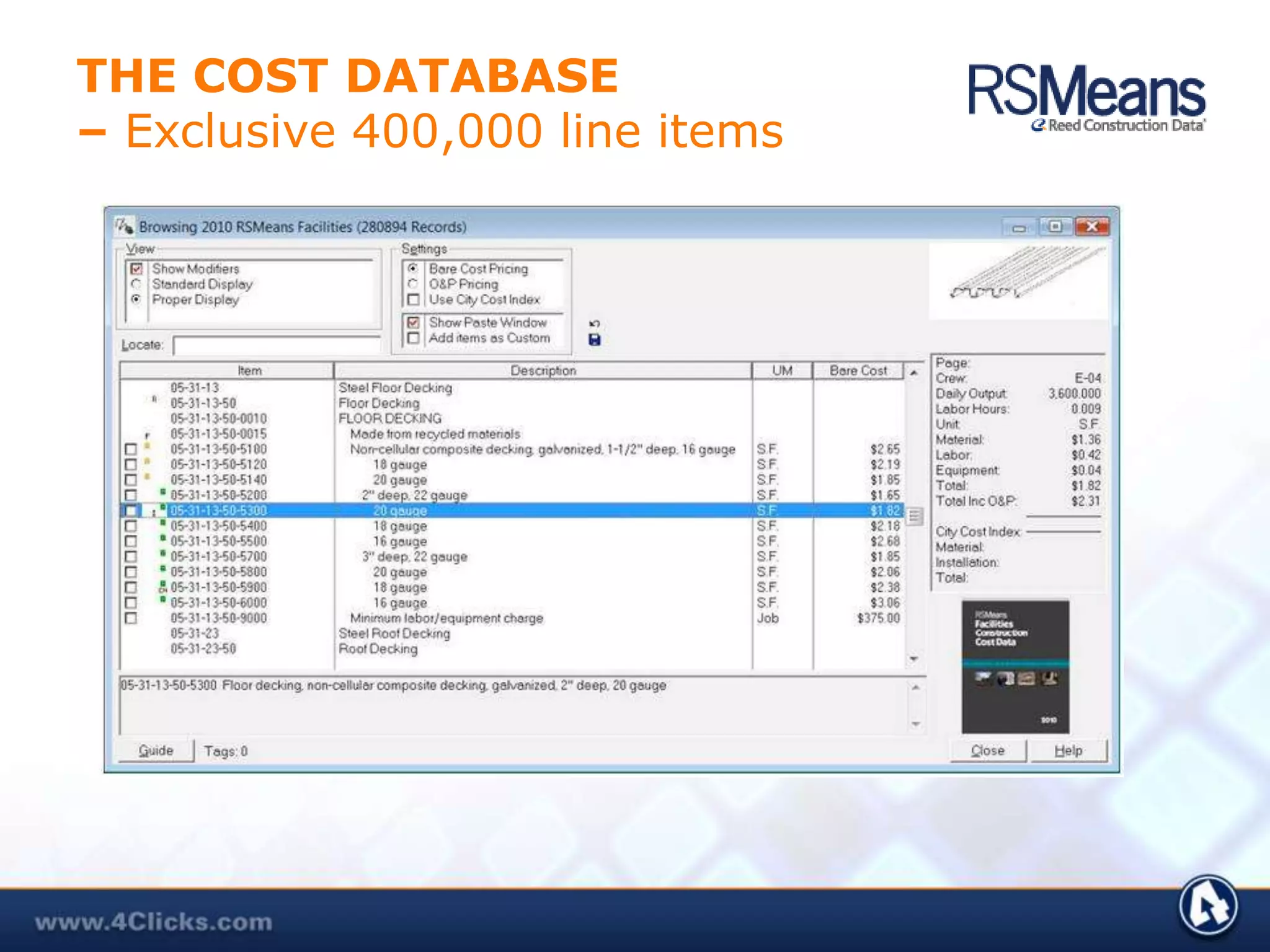Click the UM column header
The width and height of the screenshot is (1270, 952).
[783, 371]
